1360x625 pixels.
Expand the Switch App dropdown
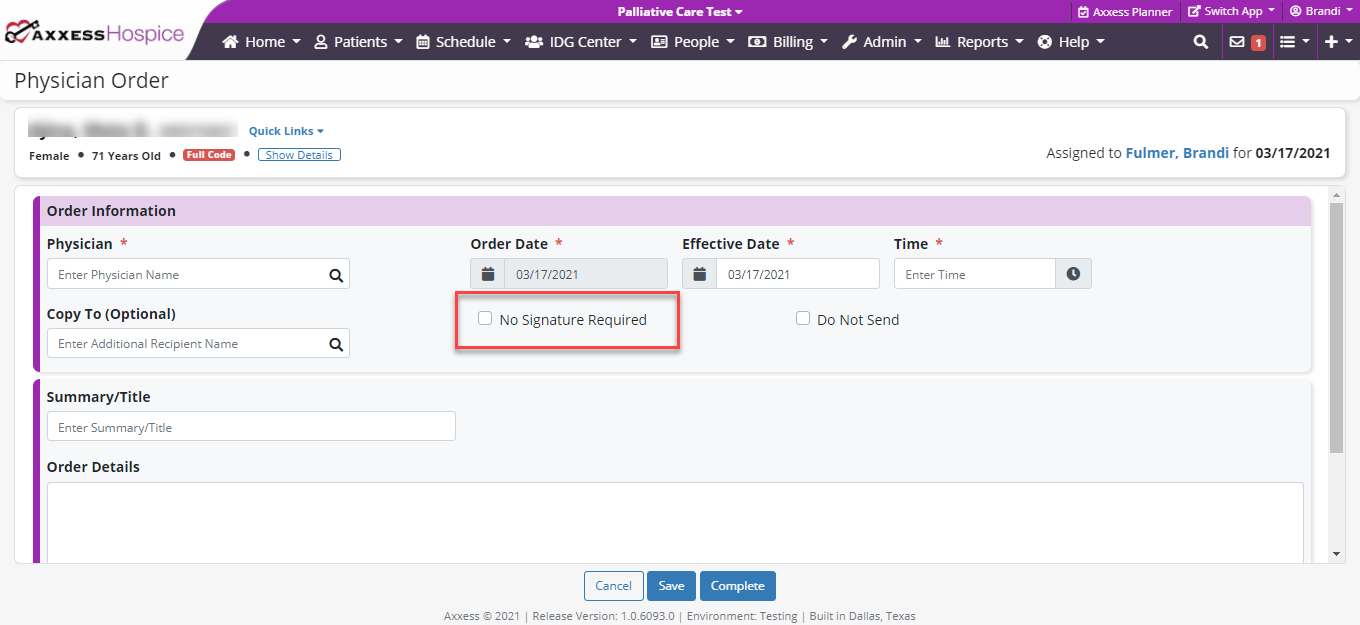click(x=1231, y=11)
